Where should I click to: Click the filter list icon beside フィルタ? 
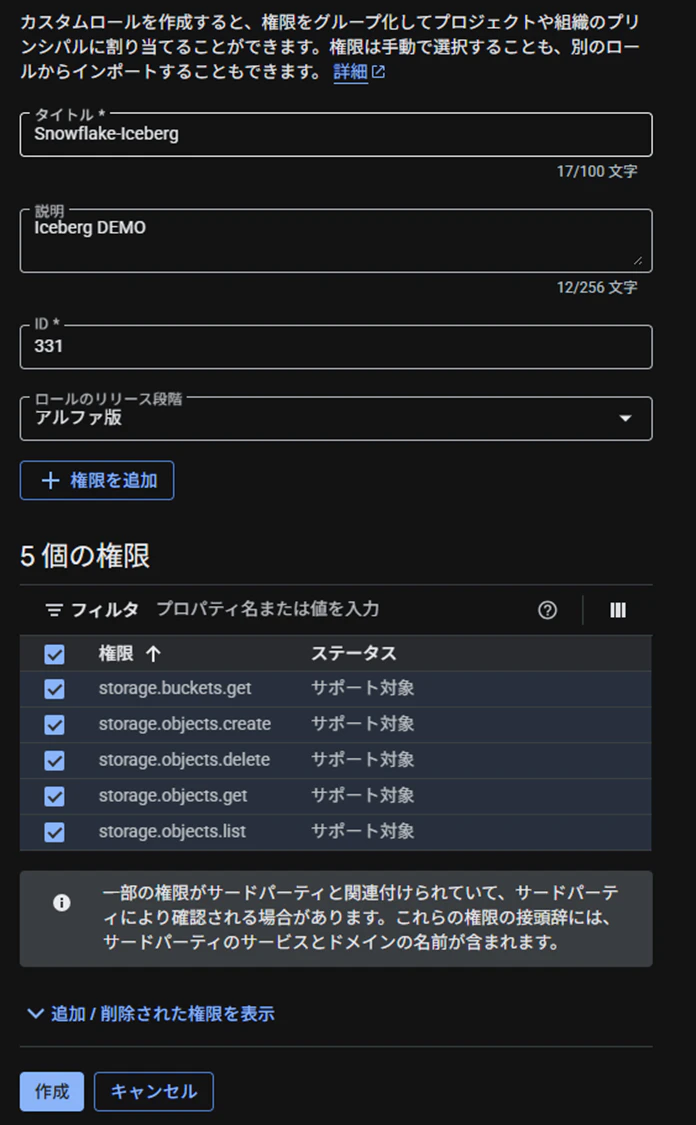pos(54,610)
